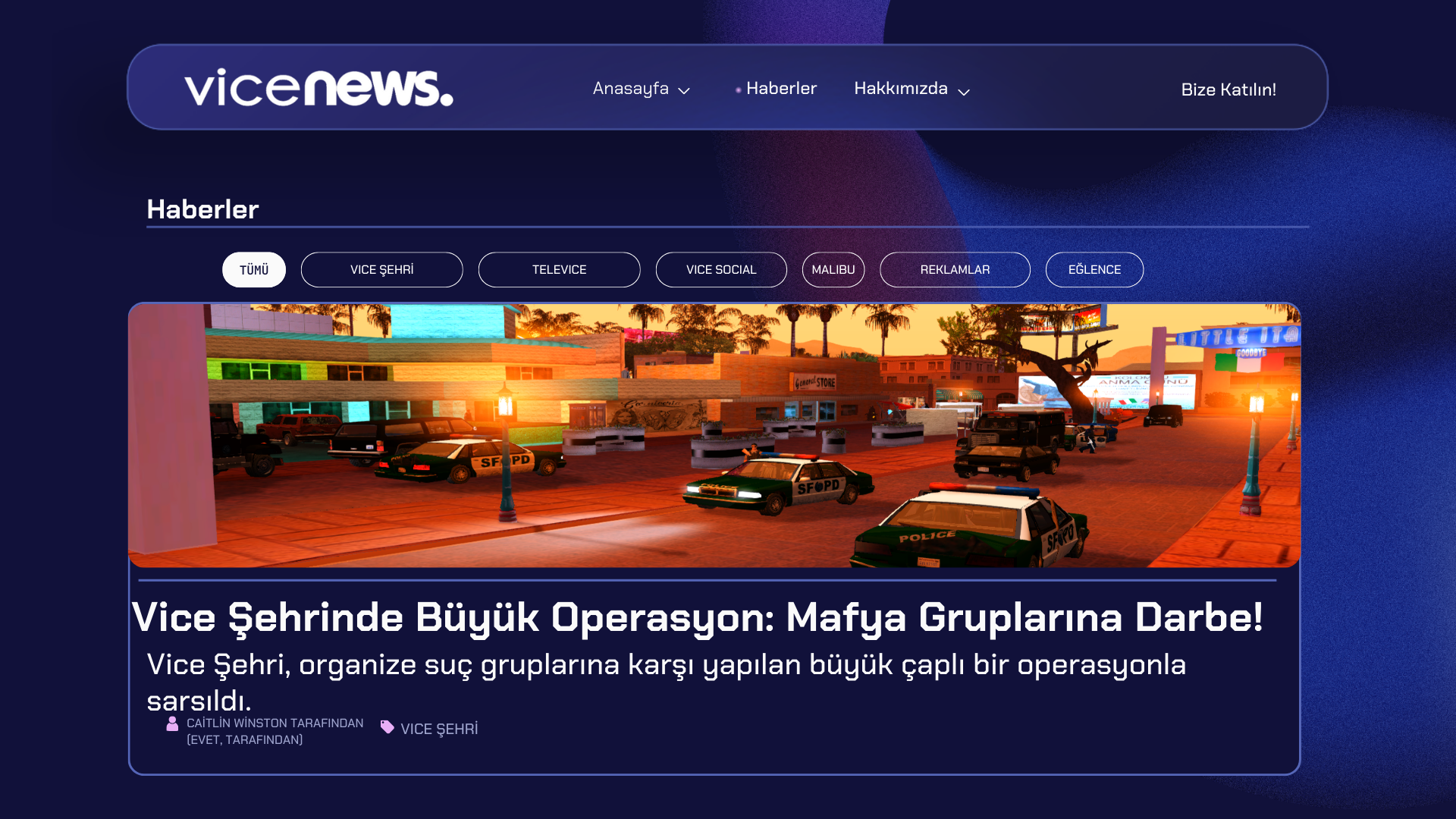Open the Anasayfa menu
Screen dimensions: 1456x819
point(631,89)
